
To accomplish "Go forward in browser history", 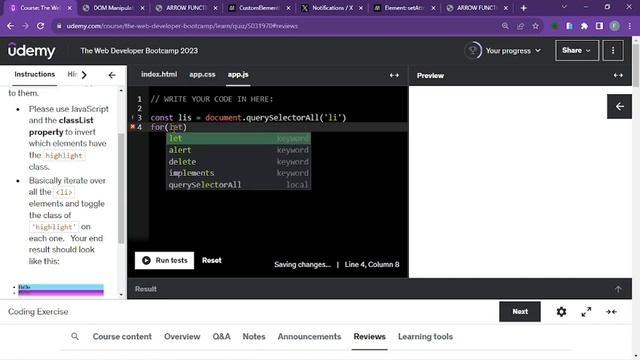I will 25,26.
